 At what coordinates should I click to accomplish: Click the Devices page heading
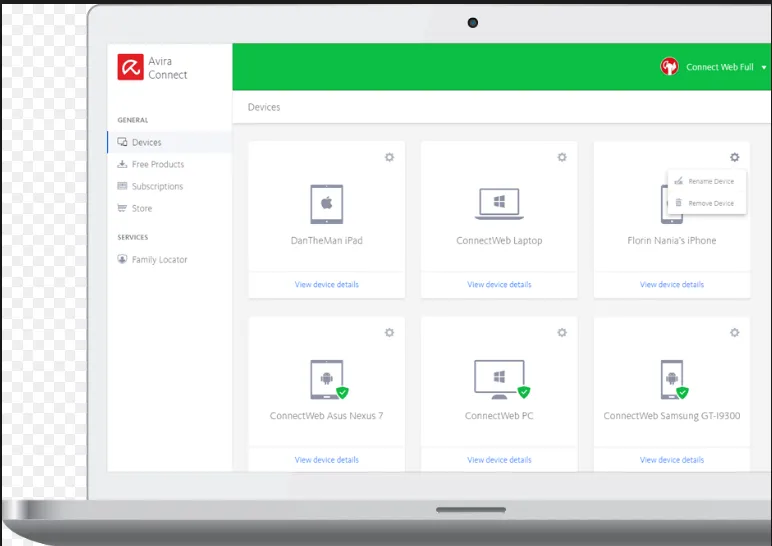(264, 107)
